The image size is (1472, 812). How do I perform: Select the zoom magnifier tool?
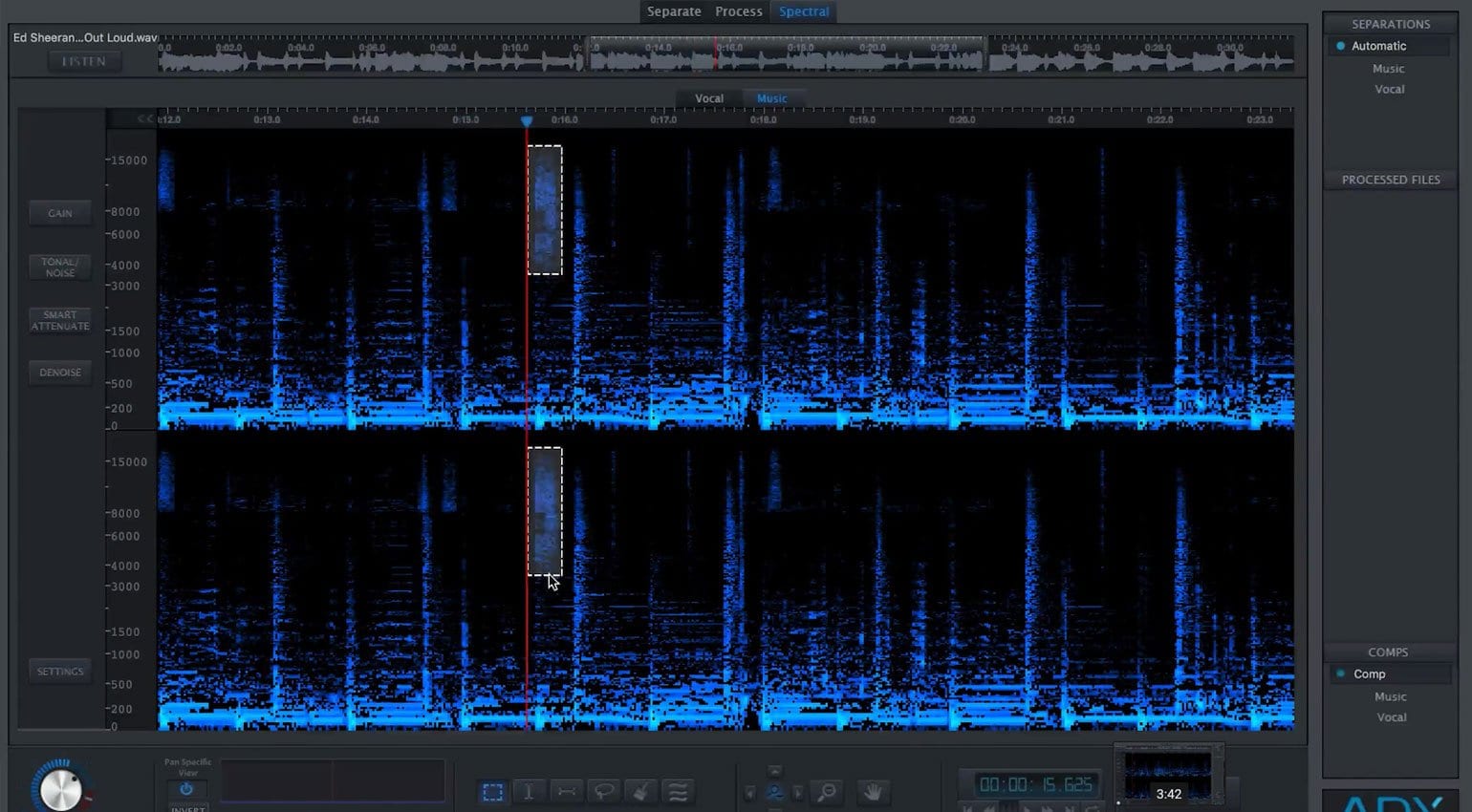(x=827, y=791)
